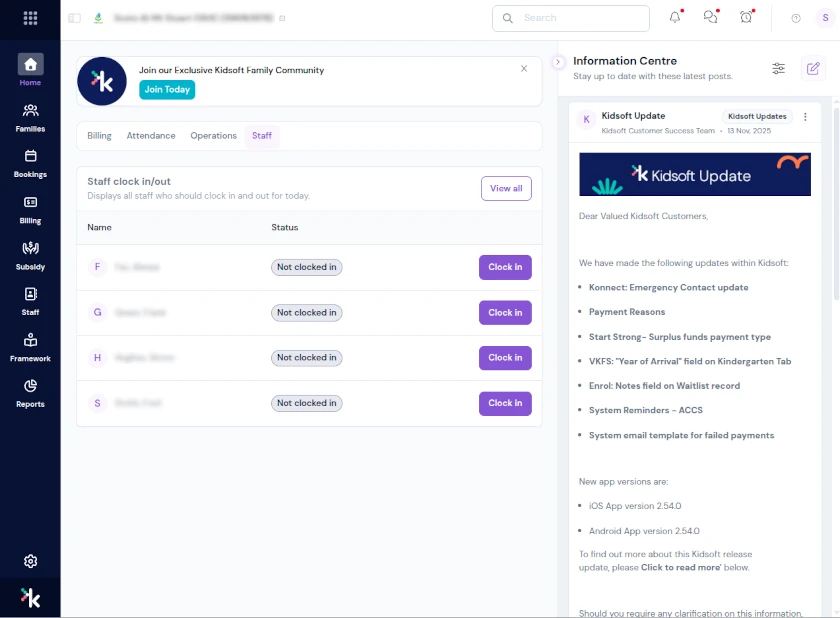
Task: Open Kidsoft Update post options menu
Action: pyautogui.click(x=805, y=117)
